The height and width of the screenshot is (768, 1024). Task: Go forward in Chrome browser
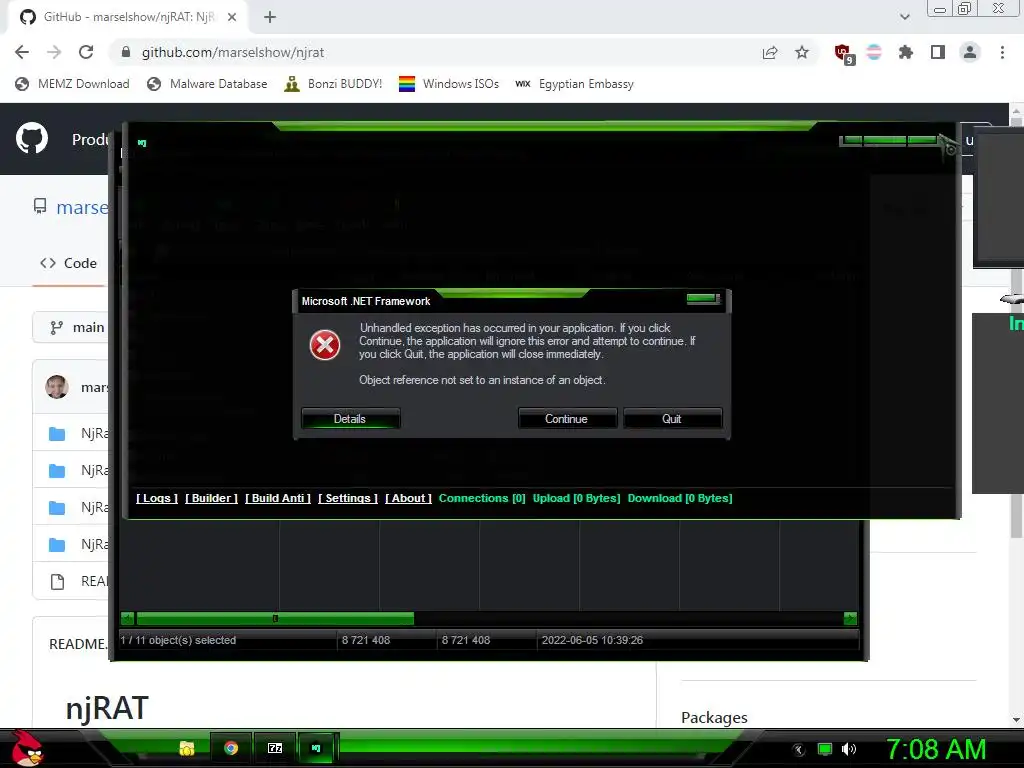pos(54,52)
